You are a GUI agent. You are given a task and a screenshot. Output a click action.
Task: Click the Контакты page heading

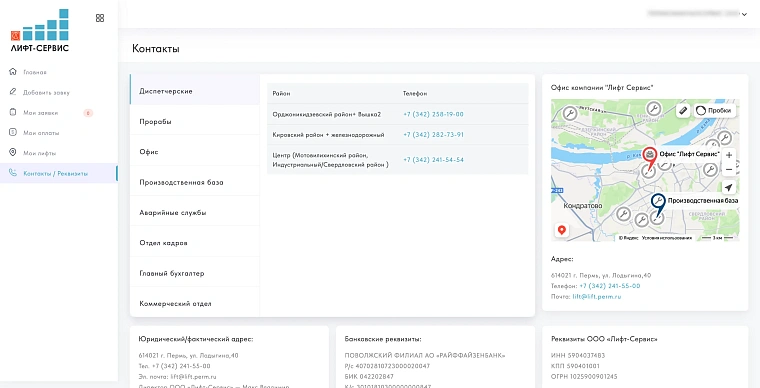[x=156, y=49]
